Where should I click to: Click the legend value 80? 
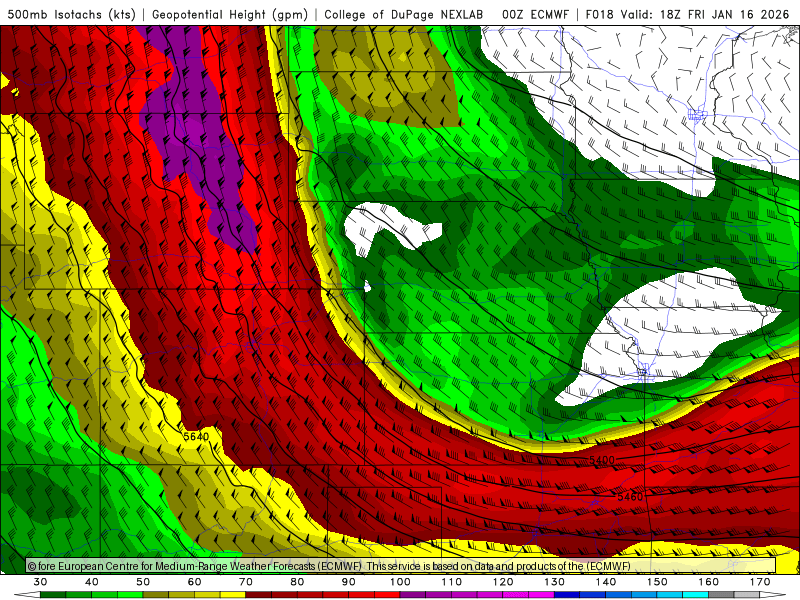click(297, 582)
